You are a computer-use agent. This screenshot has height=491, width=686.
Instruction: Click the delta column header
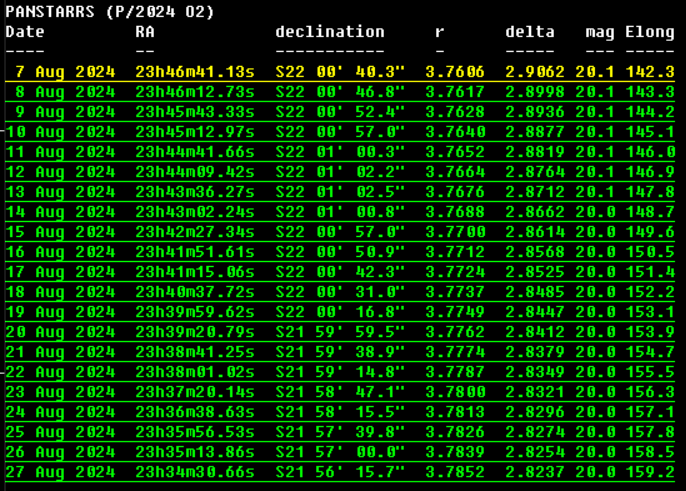tap(530, 32)
